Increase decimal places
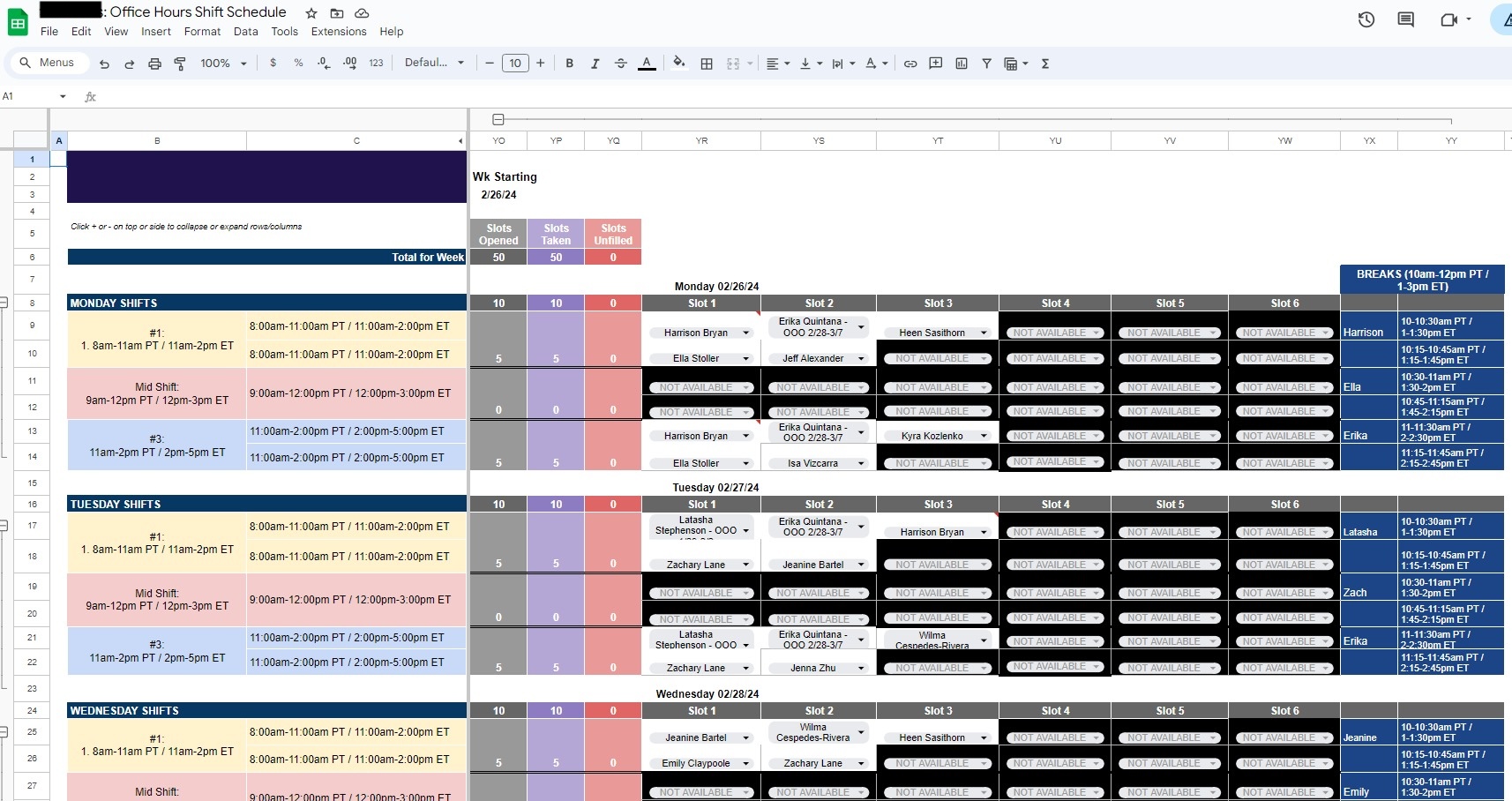The width and height of the screenshot is (1512, 801). 350,64
